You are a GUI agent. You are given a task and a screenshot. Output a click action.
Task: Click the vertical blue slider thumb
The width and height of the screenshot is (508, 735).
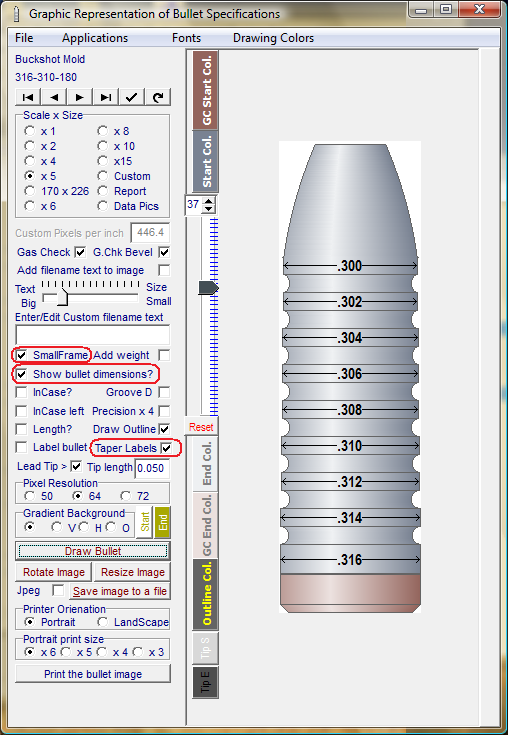tap(208, 287)
